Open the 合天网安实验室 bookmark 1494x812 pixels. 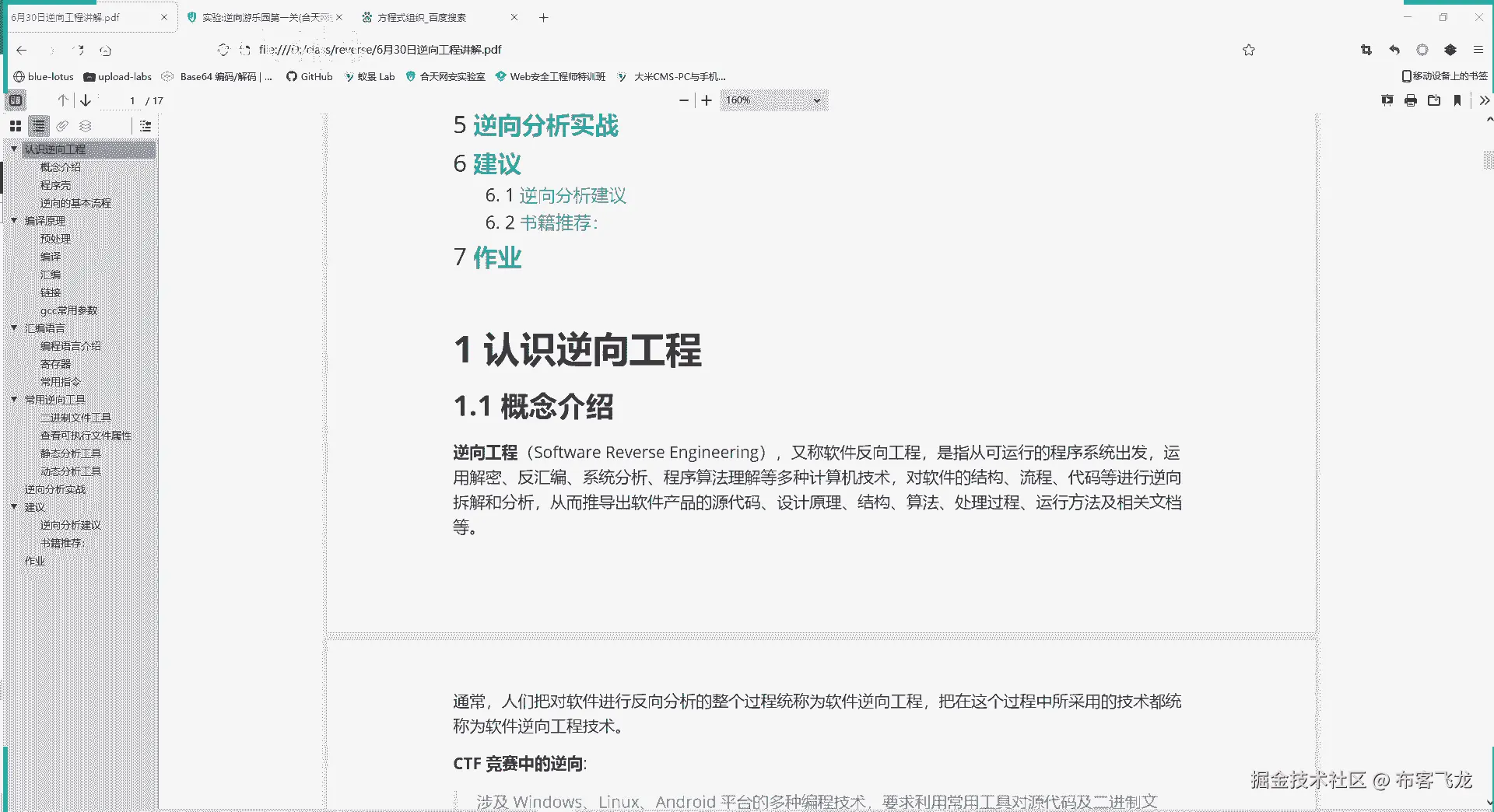(446, 76)
